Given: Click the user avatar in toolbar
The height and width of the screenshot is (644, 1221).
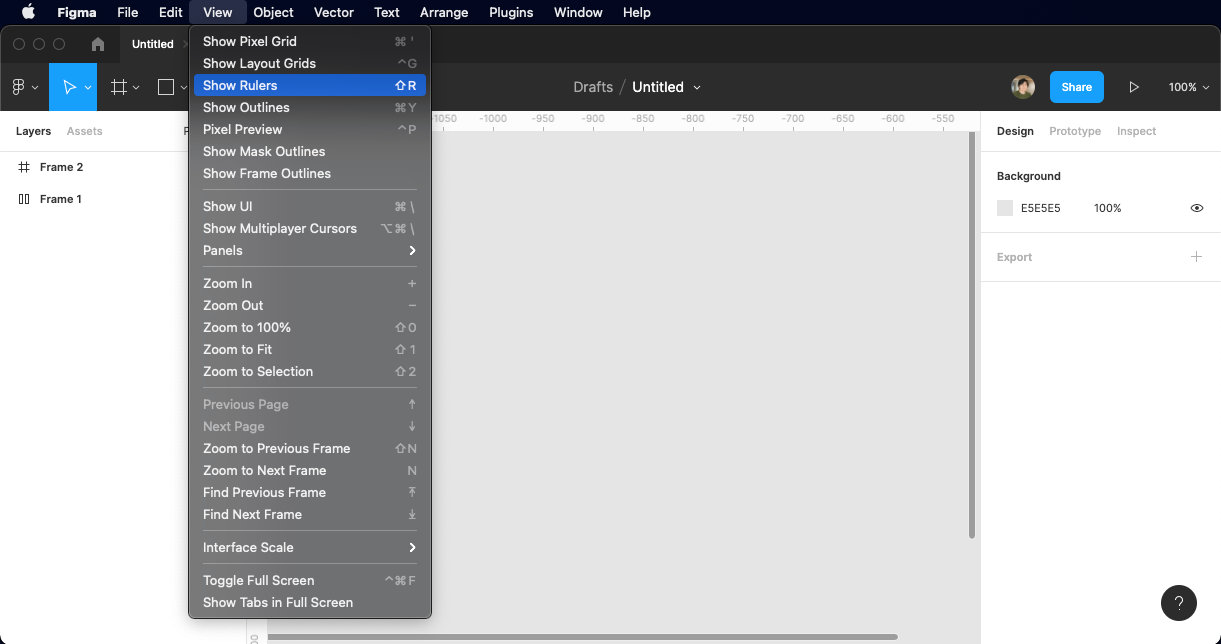Looking at the screenshot, I should (x=1023, y=87).
